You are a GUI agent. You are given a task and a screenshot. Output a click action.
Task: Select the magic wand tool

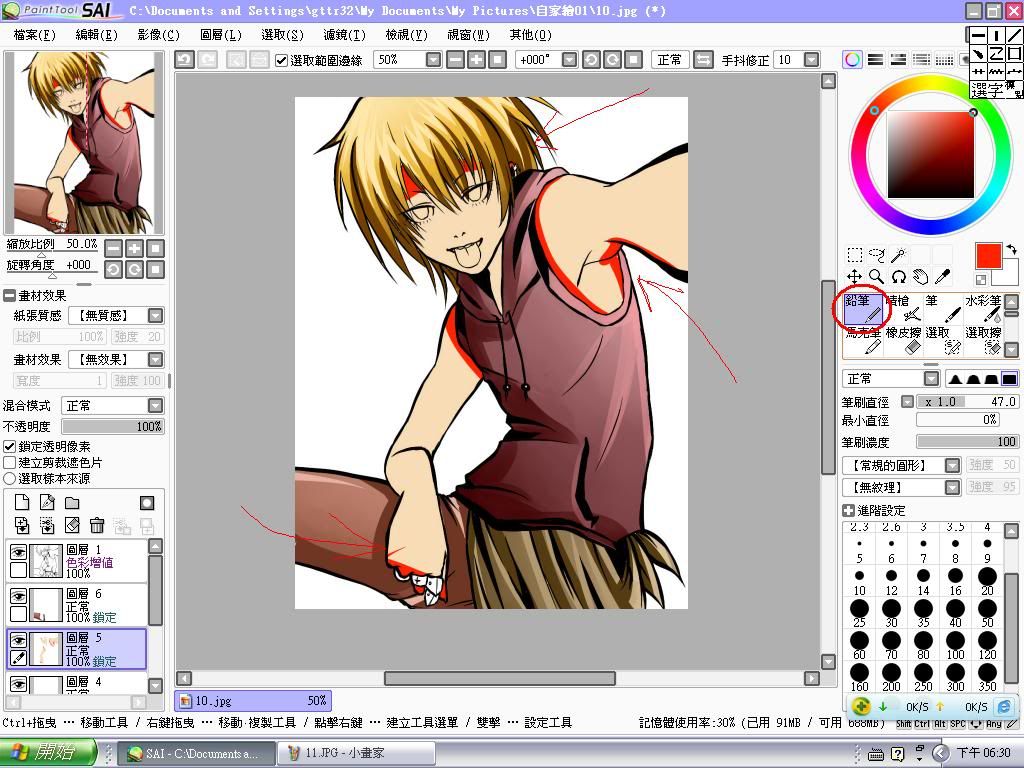(899, 255)
